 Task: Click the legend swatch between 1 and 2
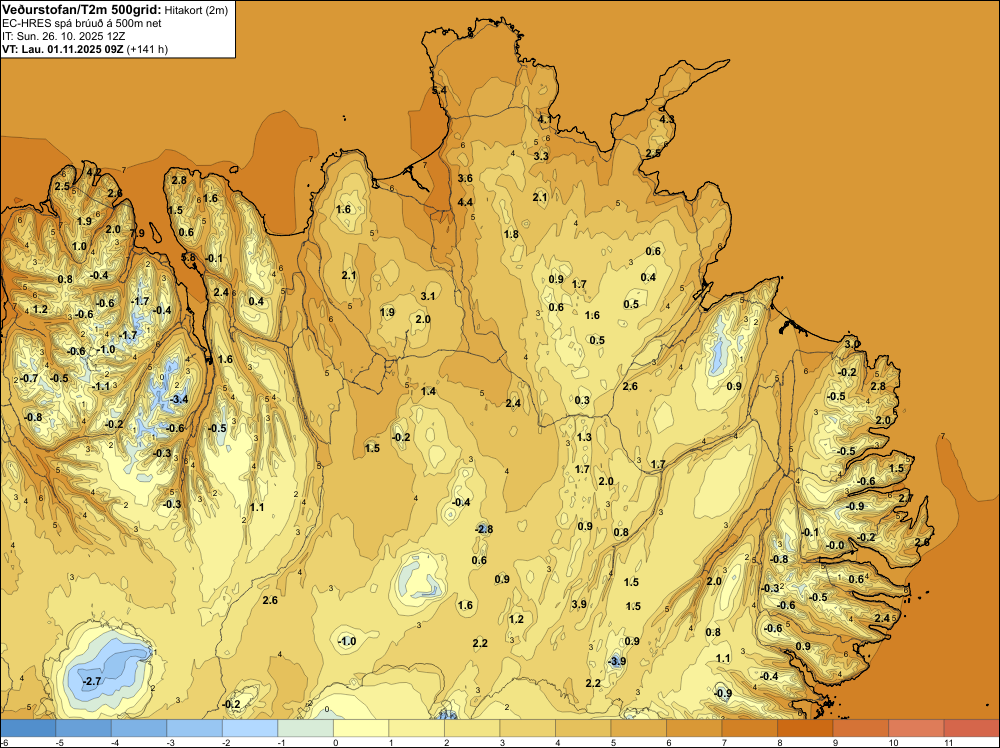(416, 728)
